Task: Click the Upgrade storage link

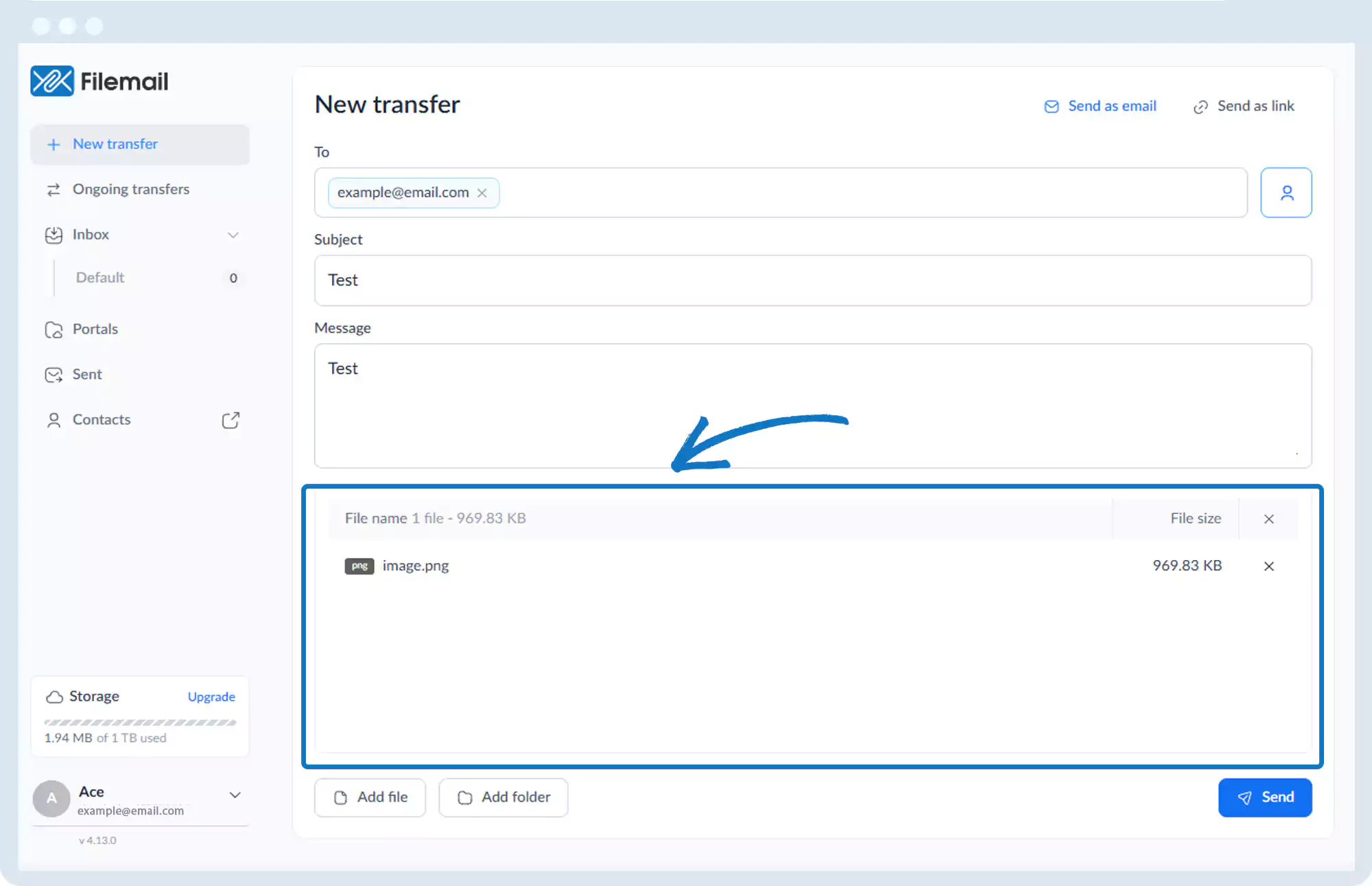Action: point(211,697)
